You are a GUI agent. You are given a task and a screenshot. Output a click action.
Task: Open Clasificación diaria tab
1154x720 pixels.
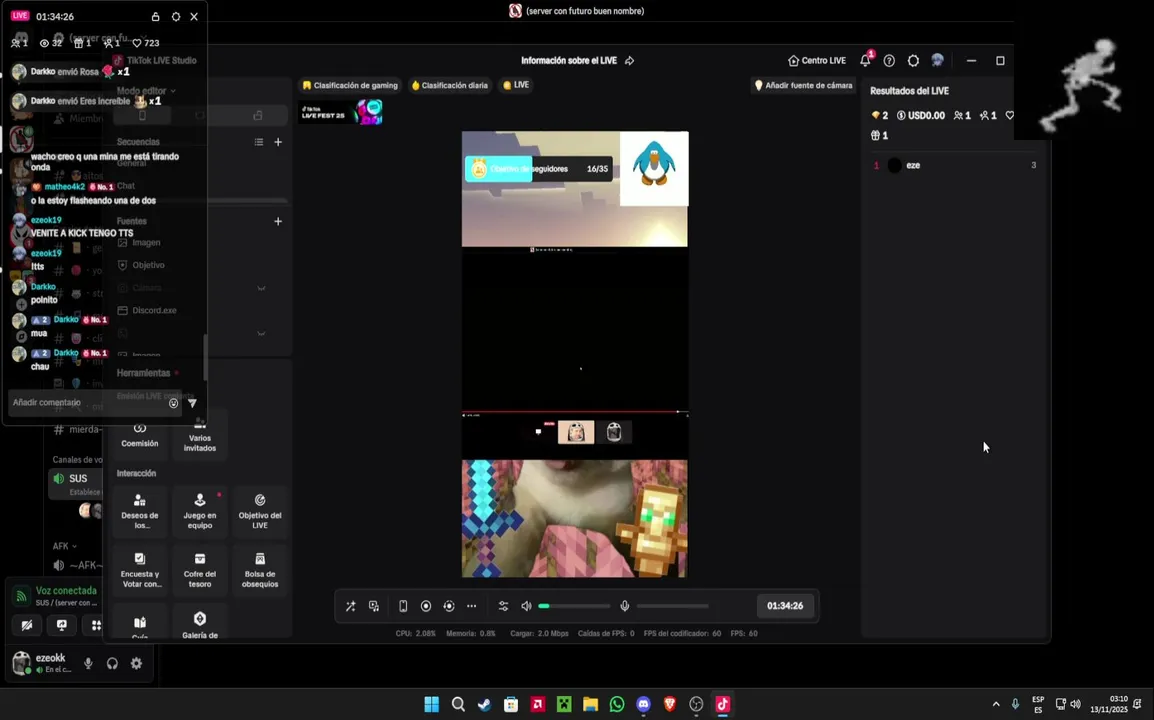click(x=450, y=85)
